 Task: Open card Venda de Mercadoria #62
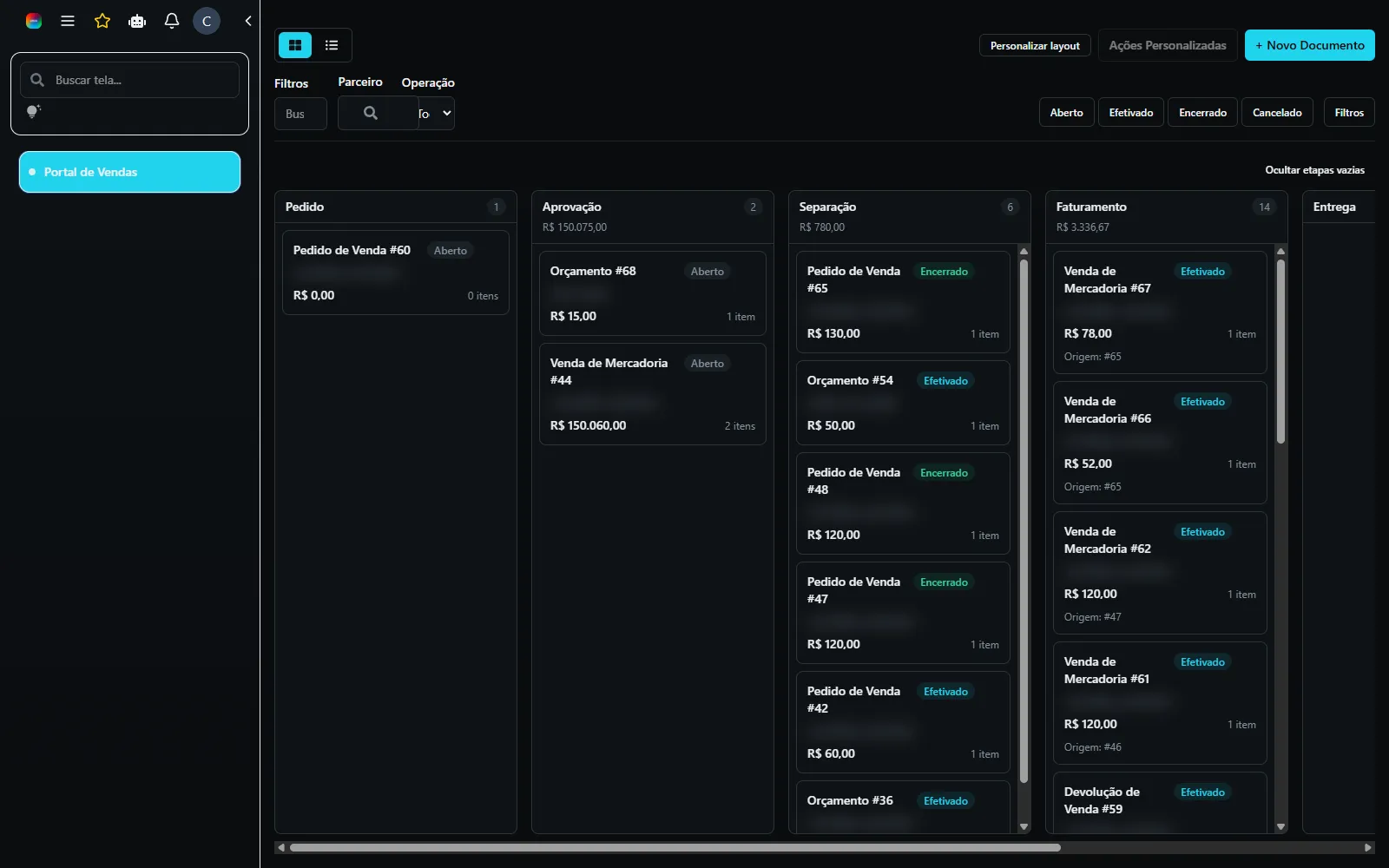point(1160,573)
